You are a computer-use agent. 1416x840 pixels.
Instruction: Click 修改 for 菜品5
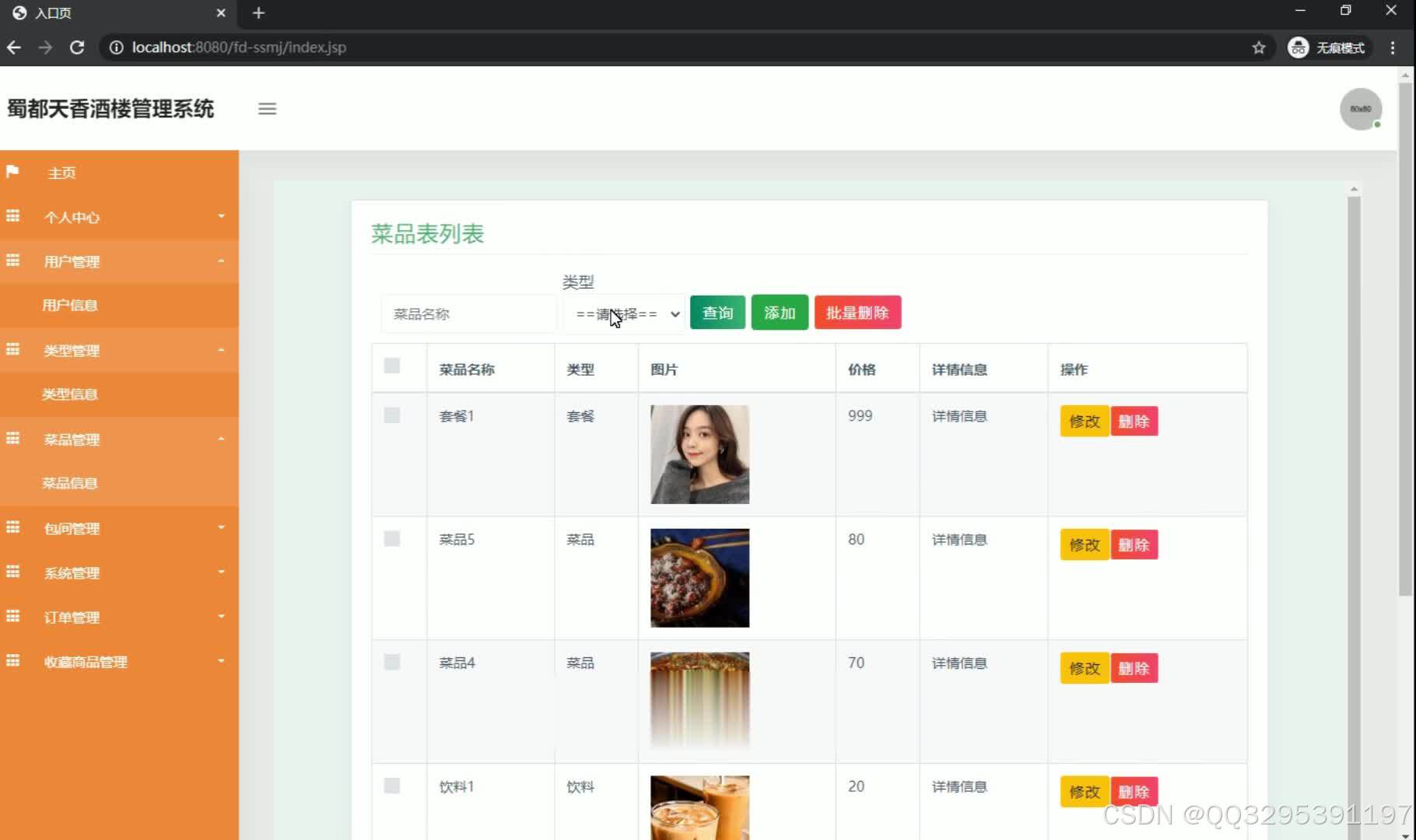[1085, 545]
